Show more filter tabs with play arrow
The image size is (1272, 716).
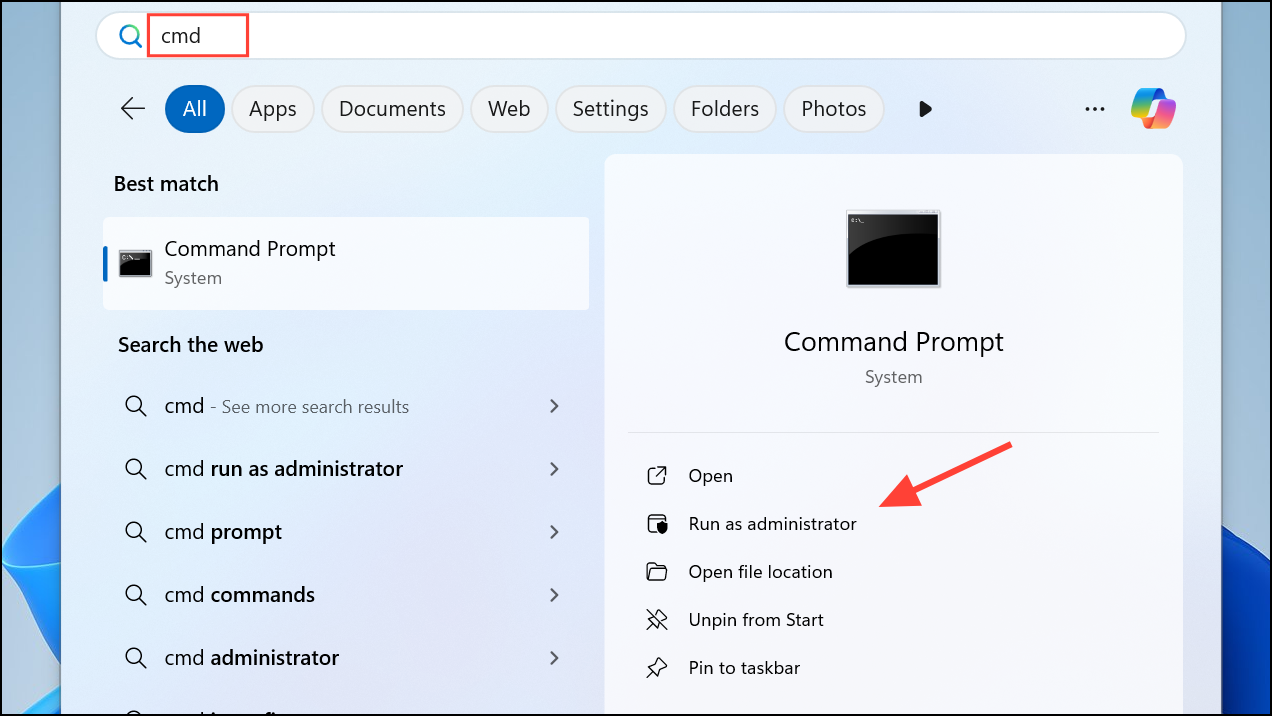point(925,108)
